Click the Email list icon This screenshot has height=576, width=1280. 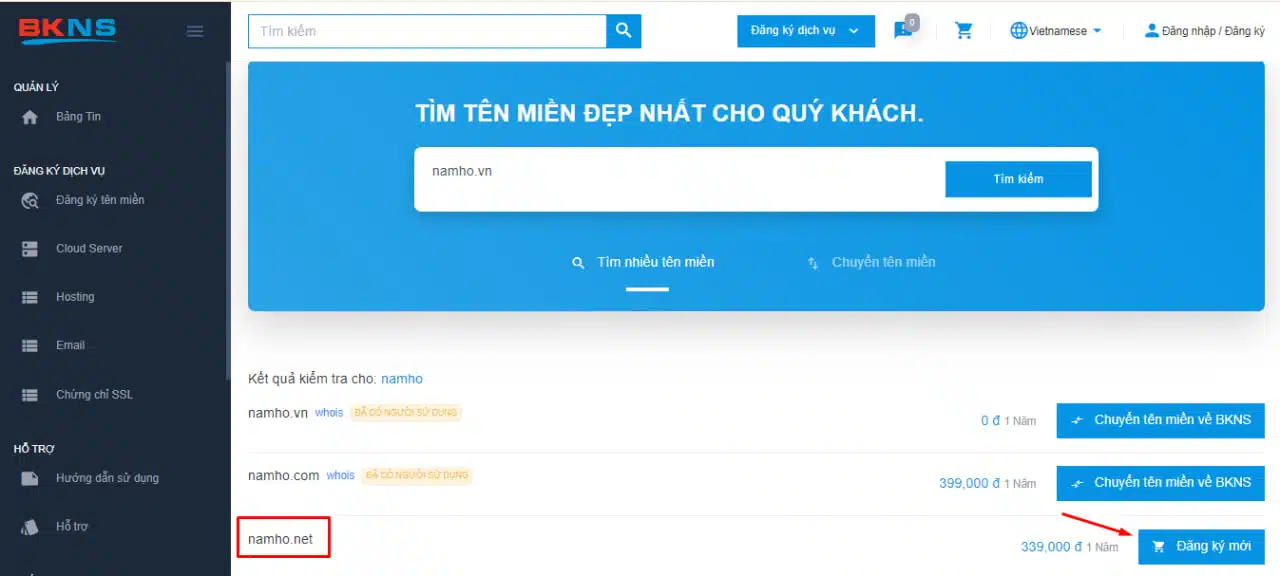tap(30, 346)
